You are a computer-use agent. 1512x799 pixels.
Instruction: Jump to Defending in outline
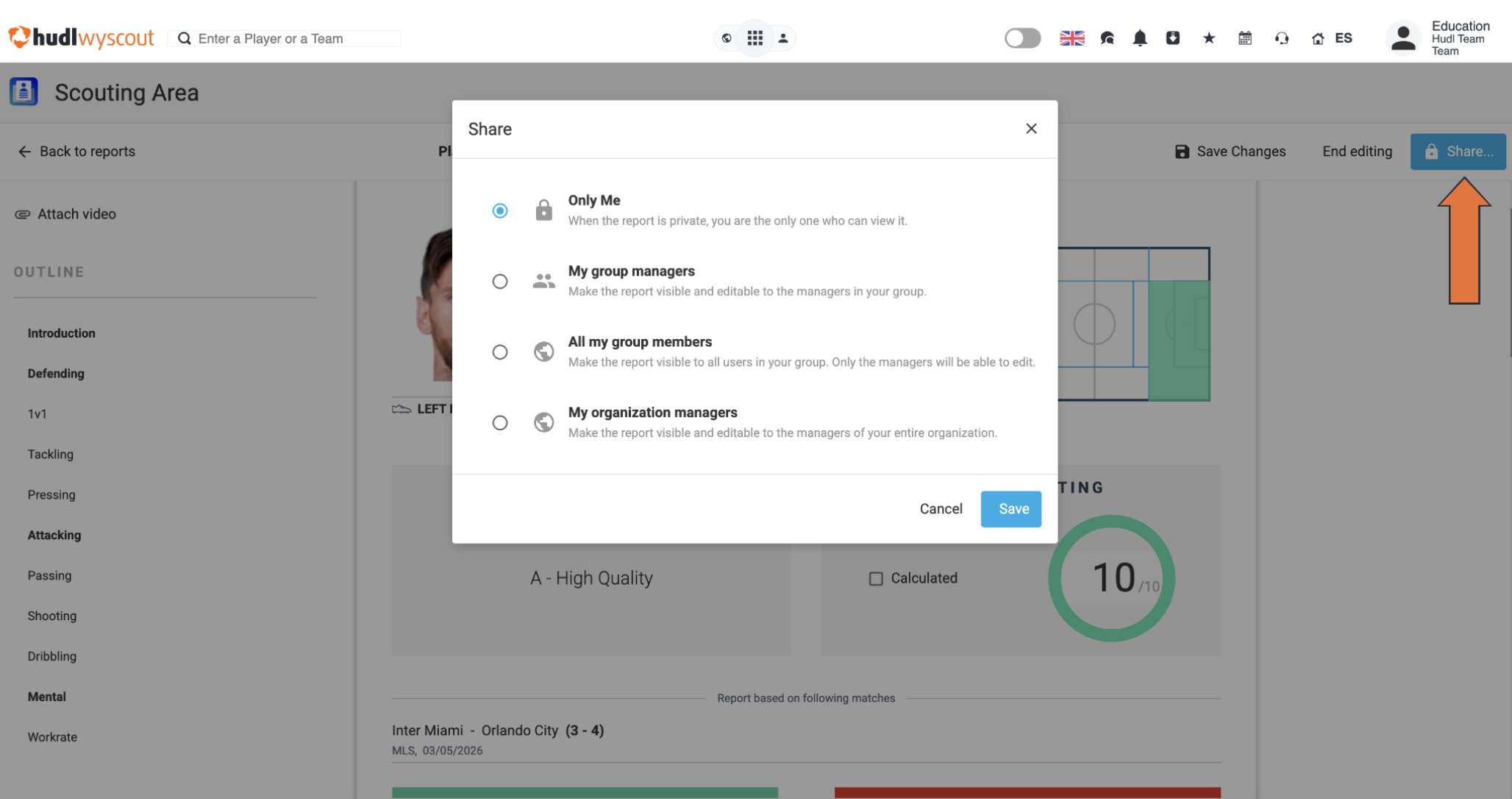click(56, 374)
